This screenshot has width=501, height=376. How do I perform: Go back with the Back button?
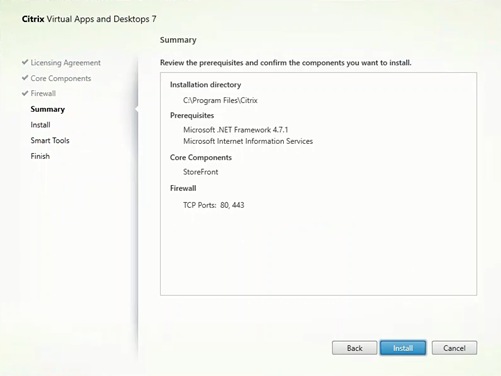tap(354, 348)
